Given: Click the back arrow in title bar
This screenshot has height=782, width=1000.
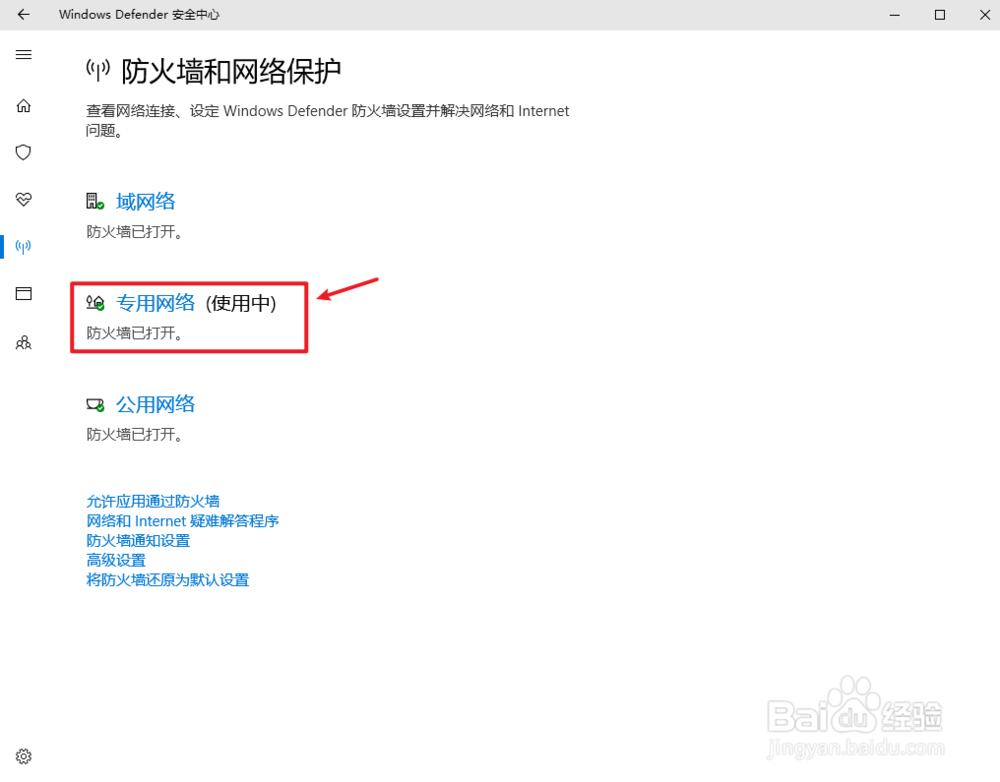Looking at the screenshot, I should pyautogui.click(x=24, y=14).
